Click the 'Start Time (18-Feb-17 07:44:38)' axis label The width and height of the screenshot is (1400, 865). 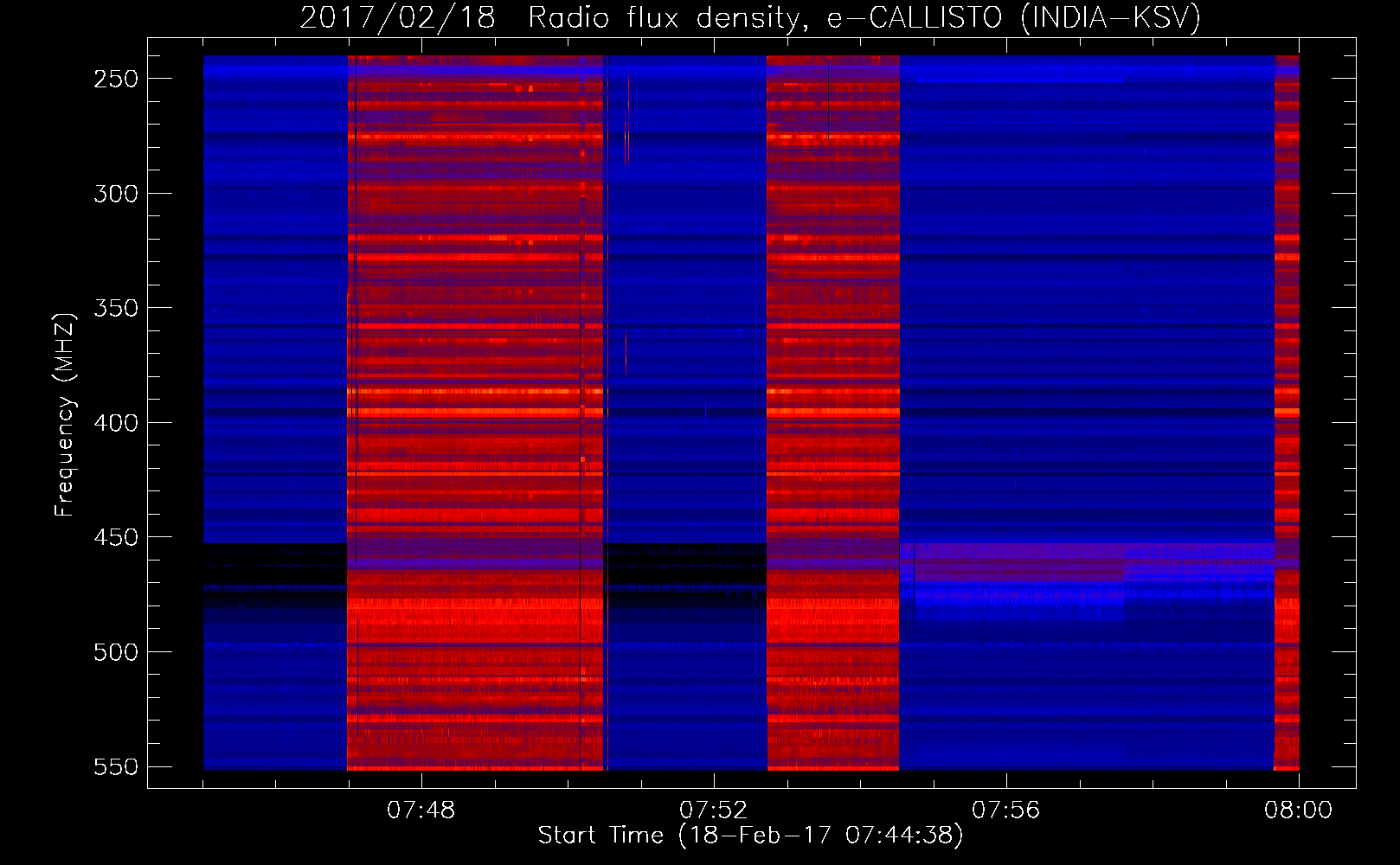(750, 836)
